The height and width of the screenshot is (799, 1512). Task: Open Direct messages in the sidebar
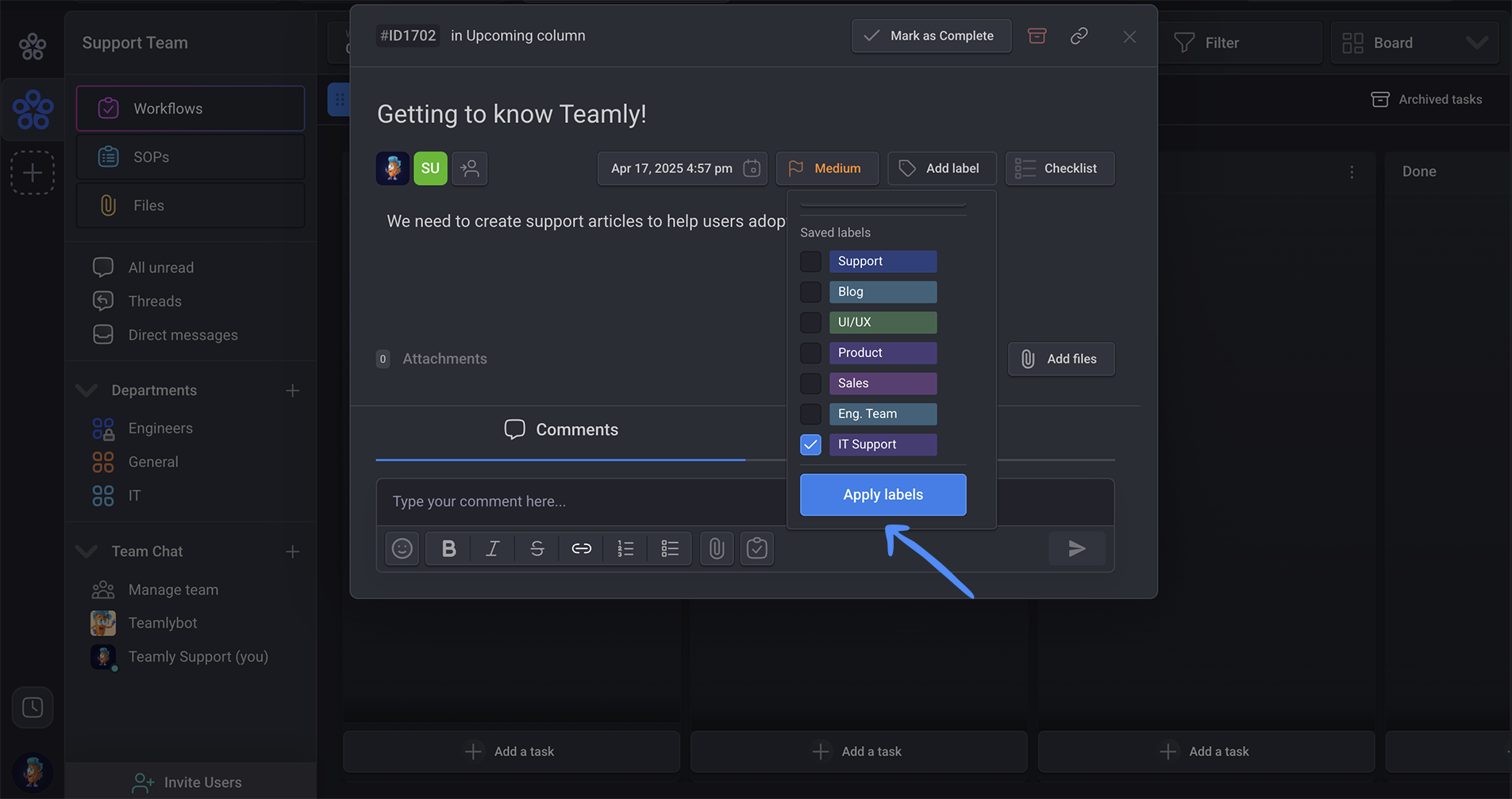click(183, 335)
